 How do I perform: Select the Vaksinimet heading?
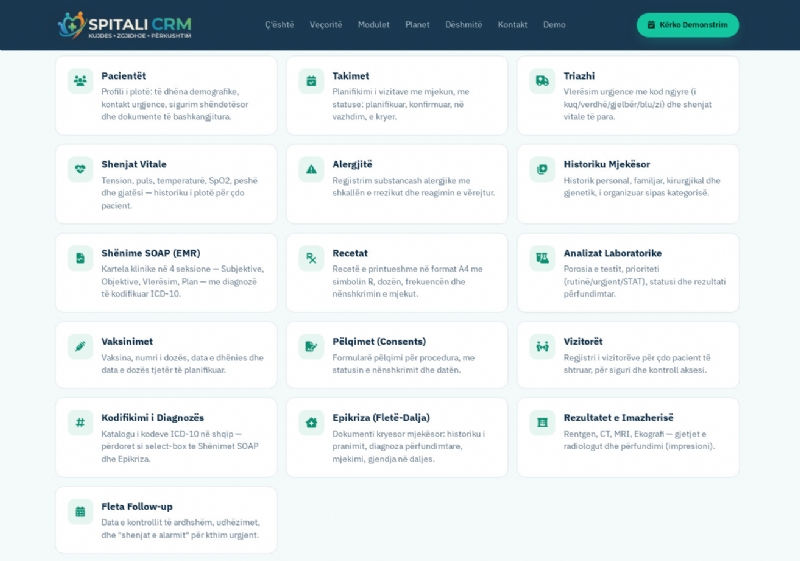click(127, 342)
